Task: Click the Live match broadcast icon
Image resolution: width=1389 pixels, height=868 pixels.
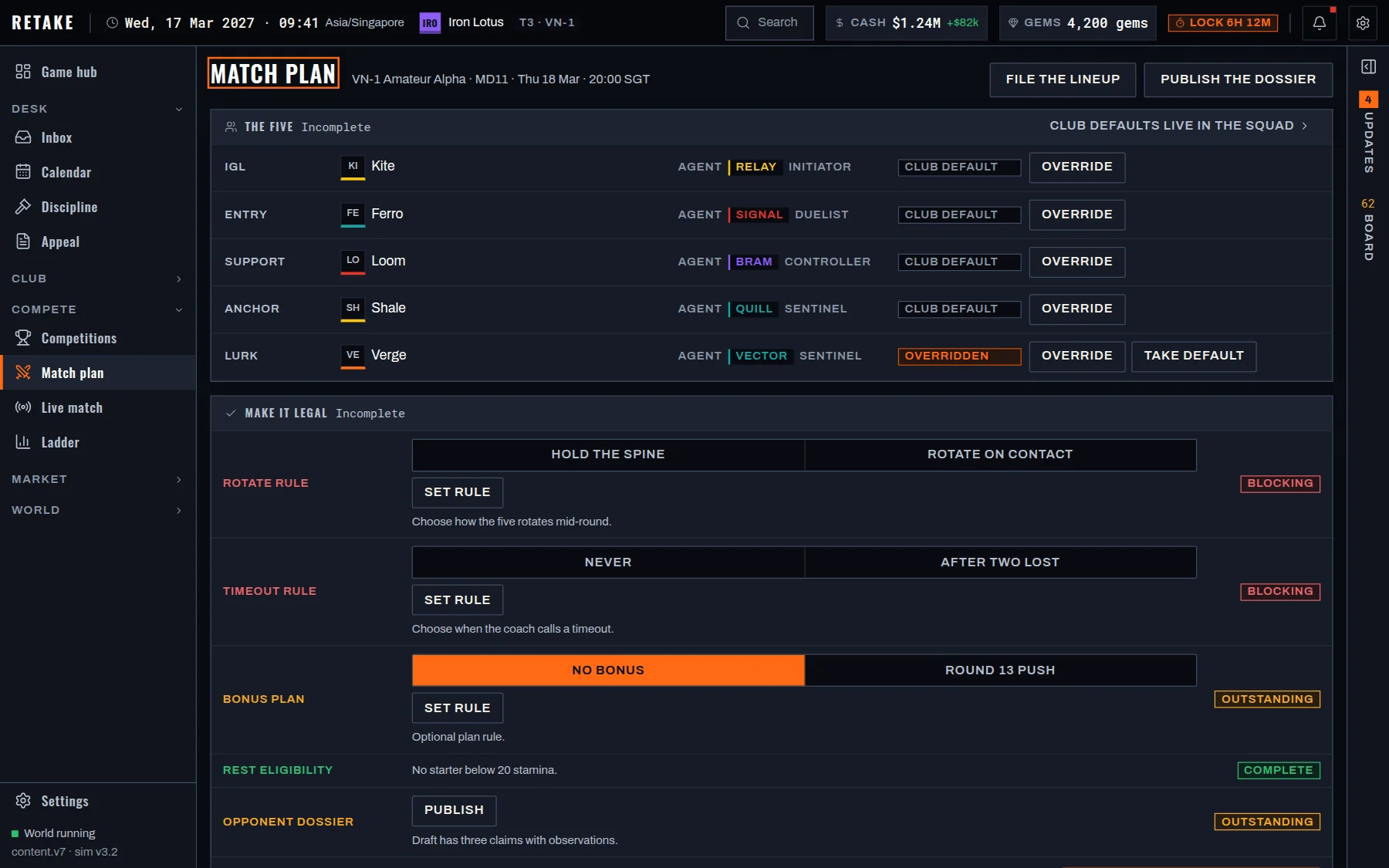Action: tap(23, 407)
